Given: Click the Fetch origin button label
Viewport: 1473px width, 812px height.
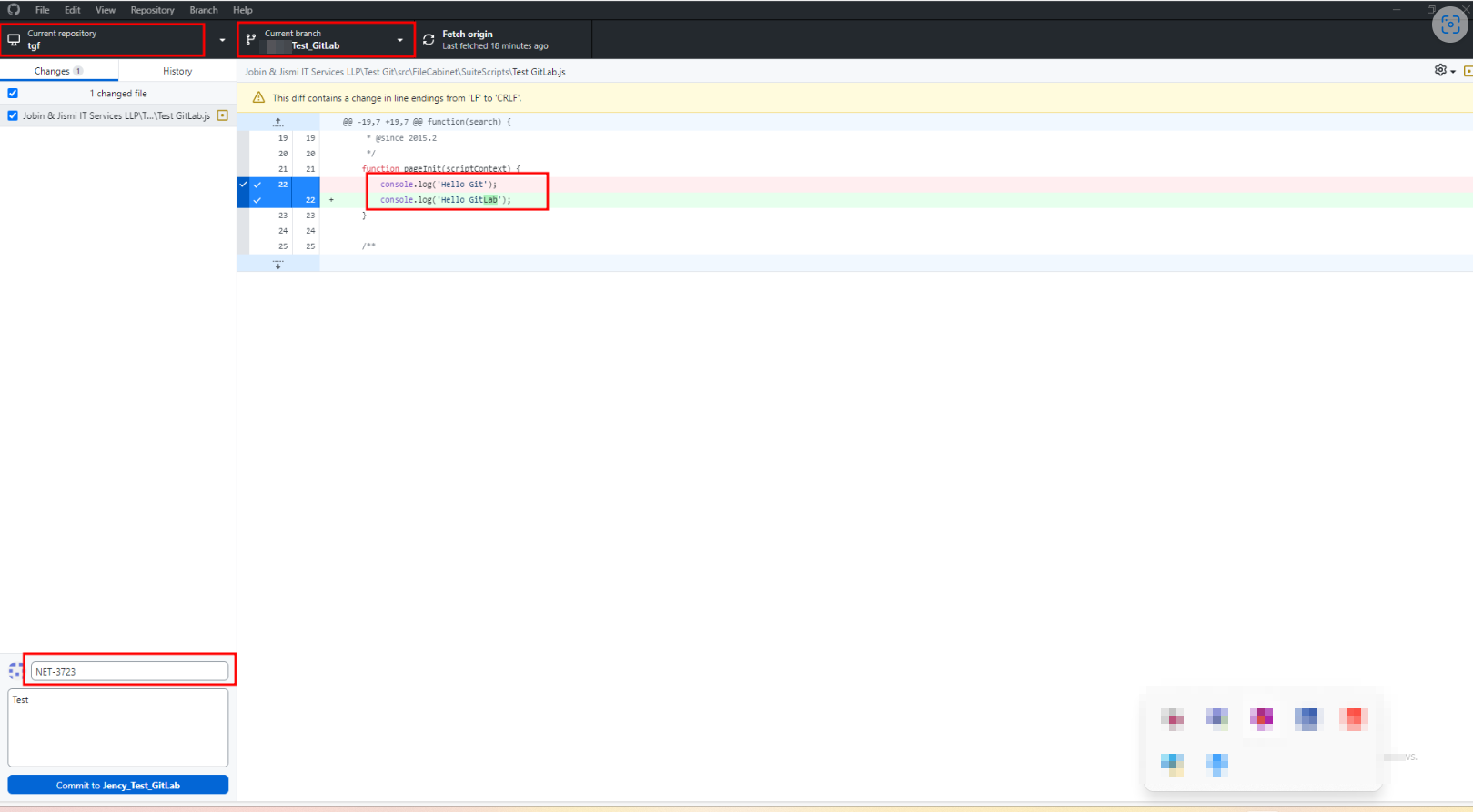Looking at the screenshot, I should coord(468,35).
